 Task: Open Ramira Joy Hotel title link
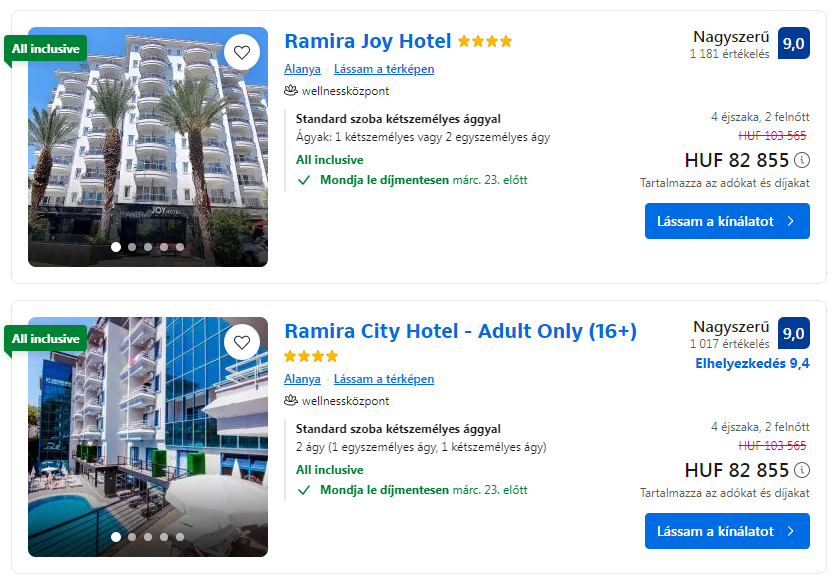367,41
